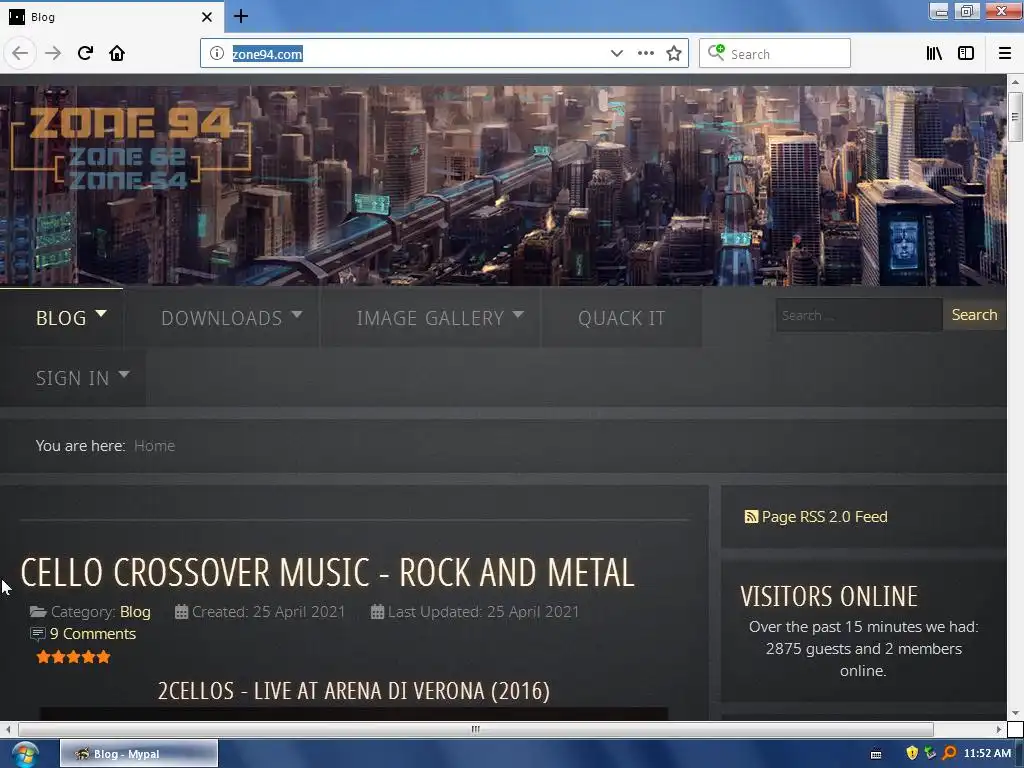Click the horizontal scrollbar right arrow
Viewport: 1024px width, 768px height.
[x=999, y=729]
